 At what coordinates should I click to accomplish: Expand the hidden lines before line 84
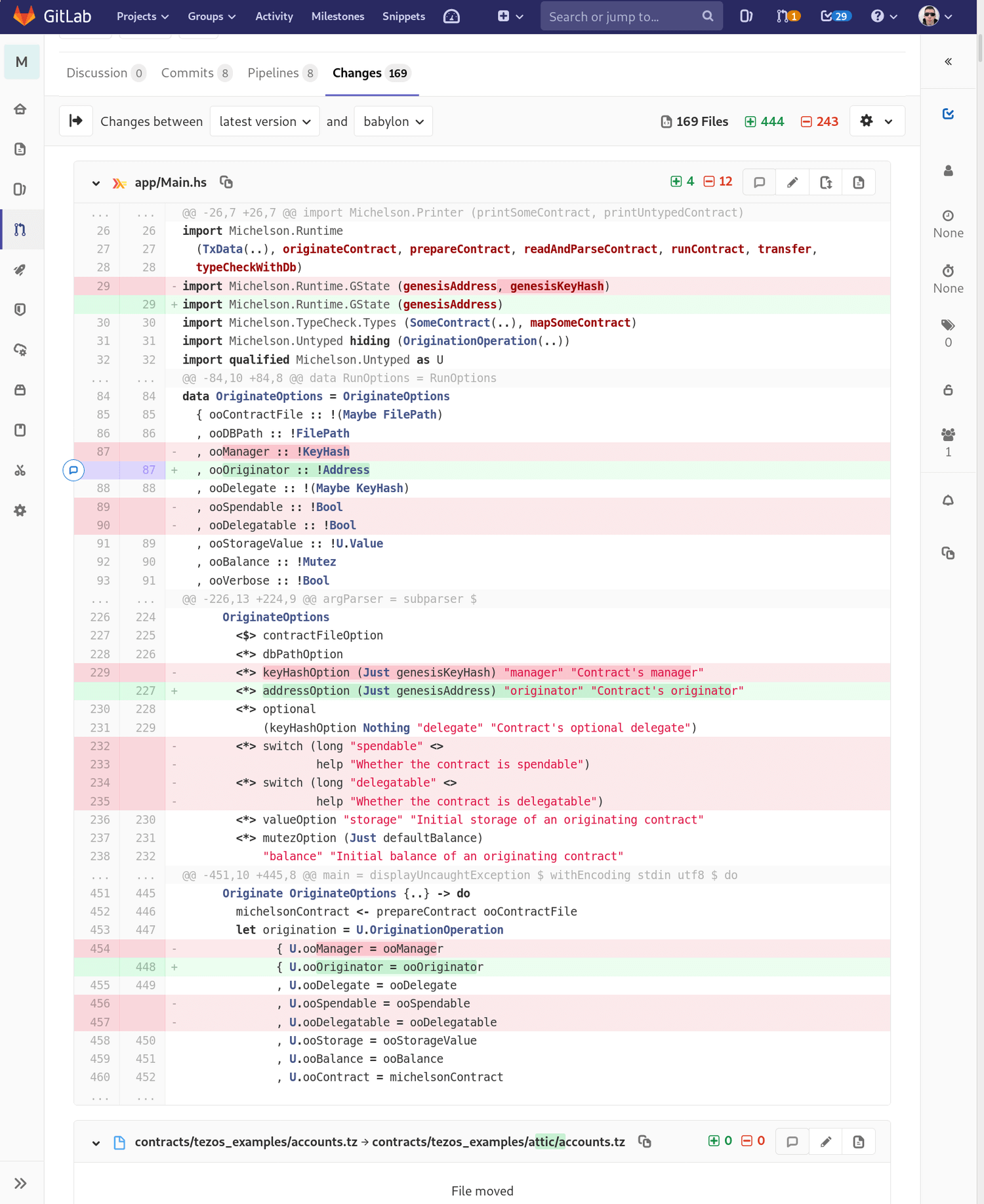[x=119, y=378]
